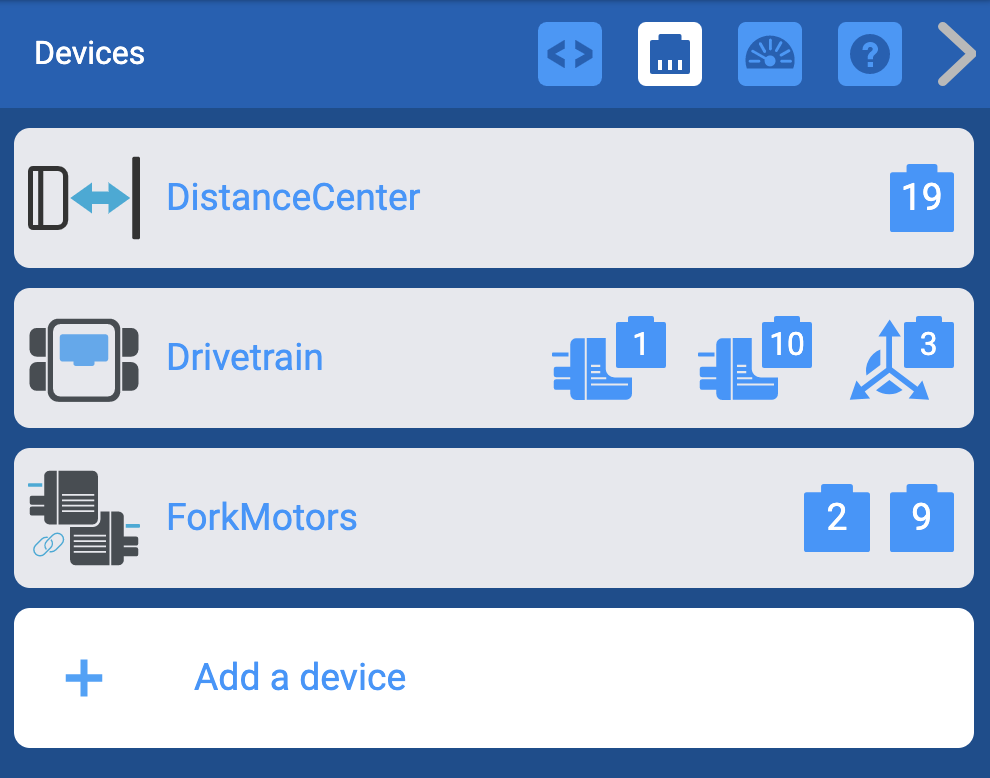Open the help icon
990x778 pixels.
[869, 54]
